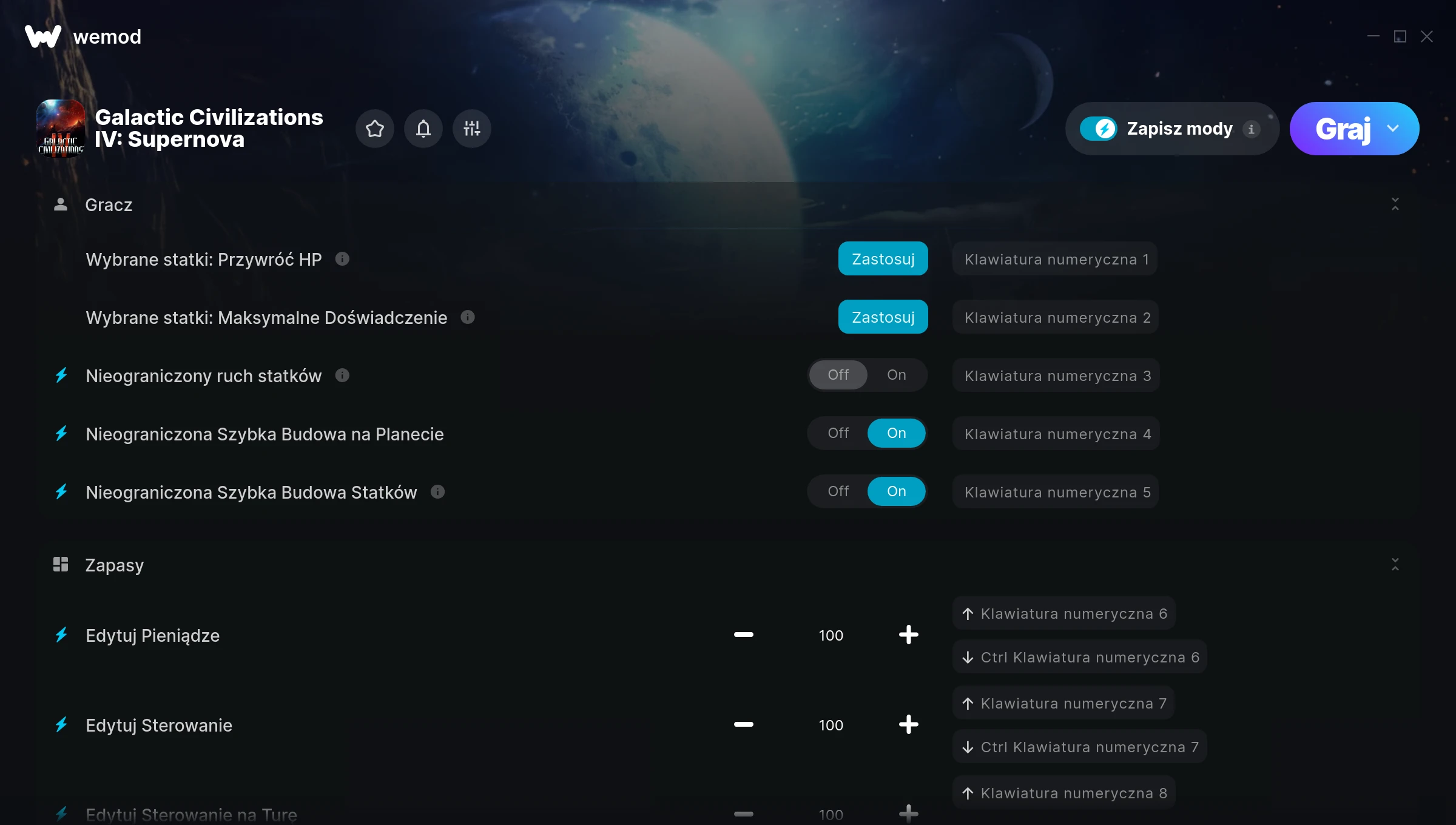Open the Graj button dropdown arrow
The image size is (1456, 825).
point(1393,129)
